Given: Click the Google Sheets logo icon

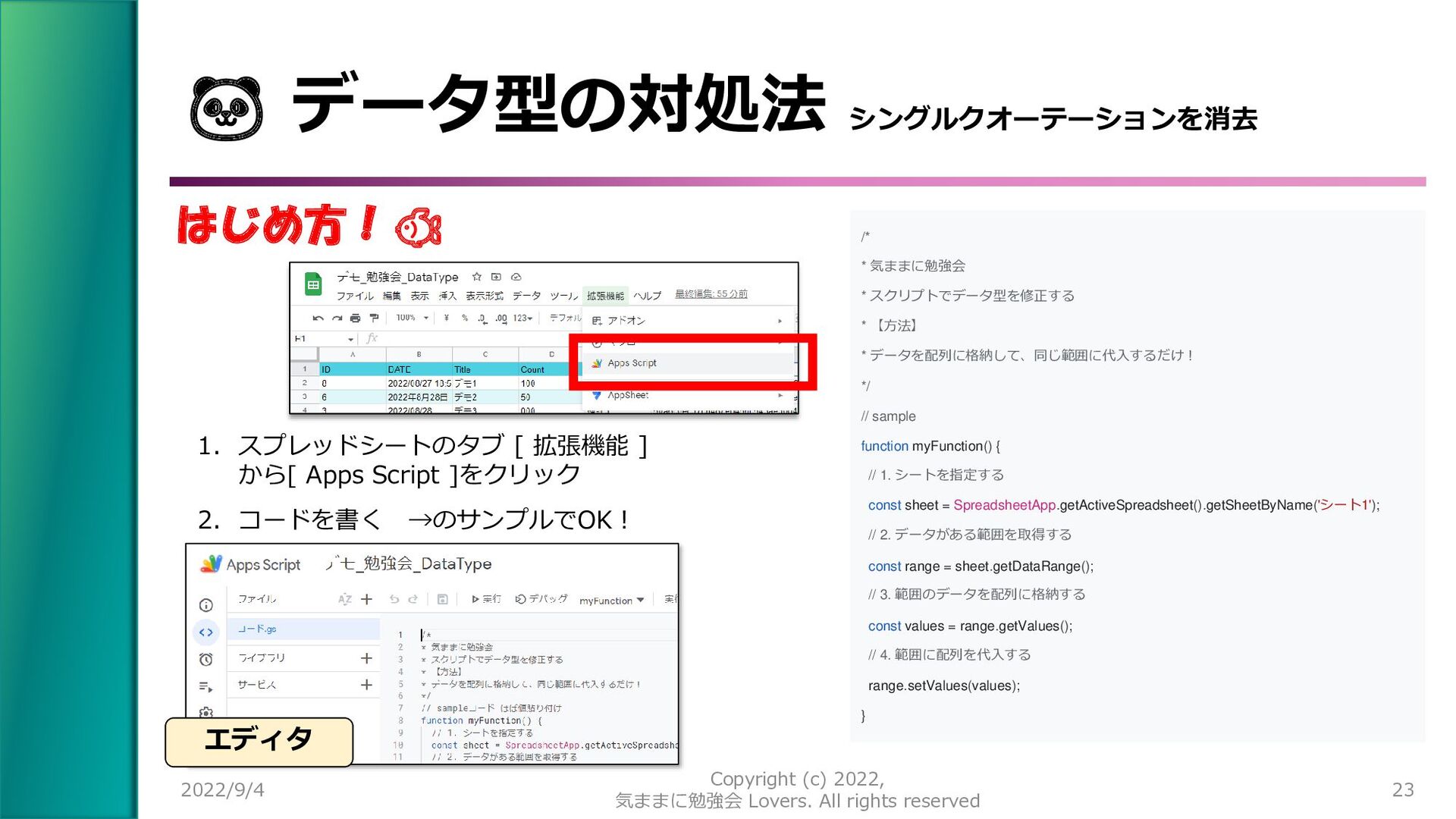Looking at the screenshot, I should (x=312, y=284).
